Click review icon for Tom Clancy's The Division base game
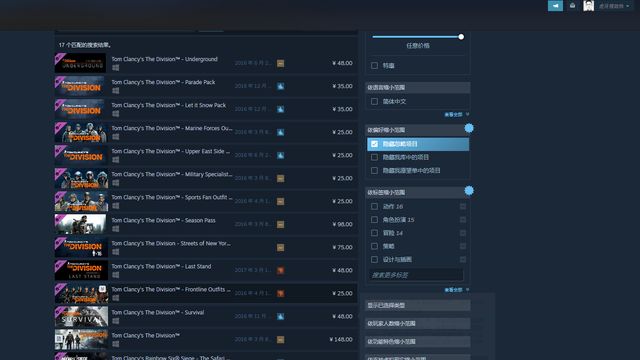 (x=280, y=339)
